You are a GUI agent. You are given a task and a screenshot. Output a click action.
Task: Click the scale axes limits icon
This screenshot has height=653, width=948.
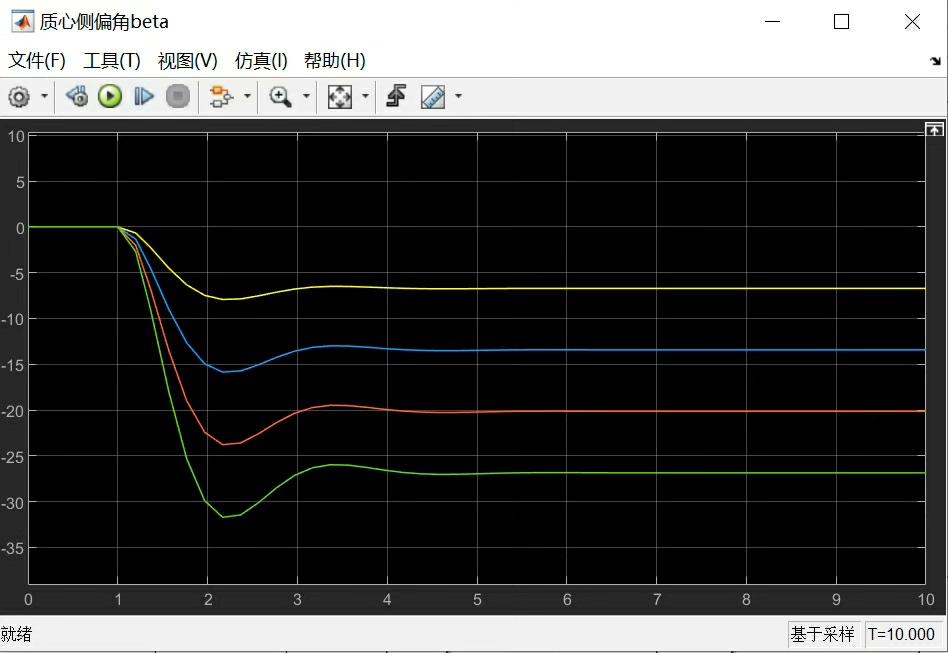[340, 97]
